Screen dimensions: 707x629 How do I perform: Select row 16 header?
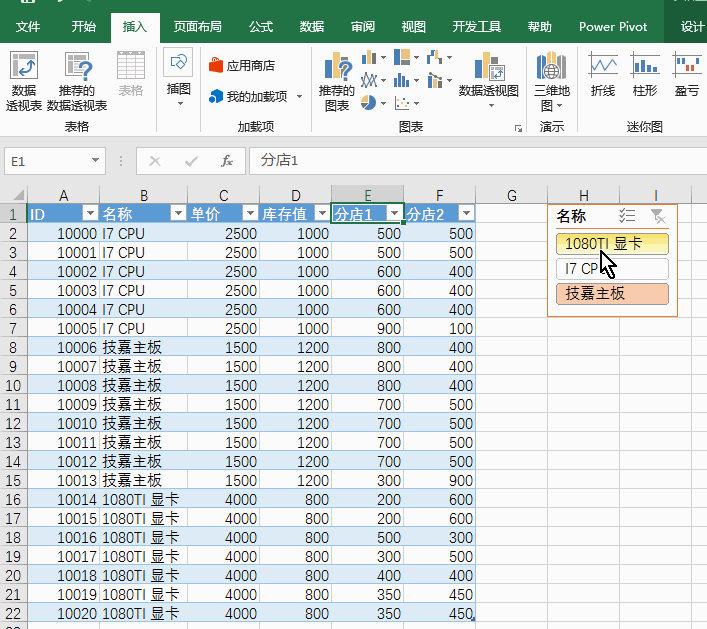[13, 500]
